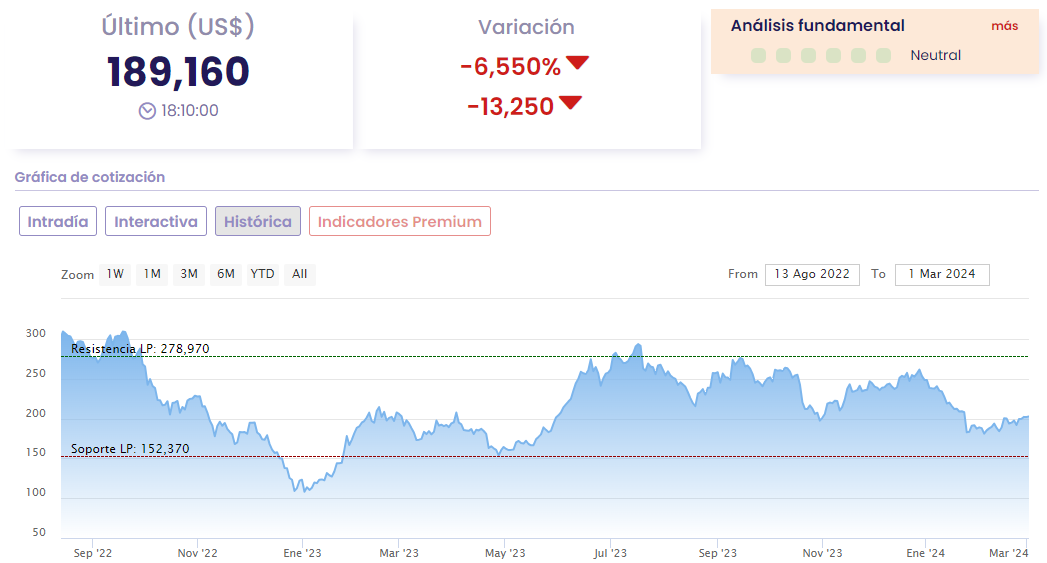Click the To date field 1 Mar 2024

tap(942, 274)
